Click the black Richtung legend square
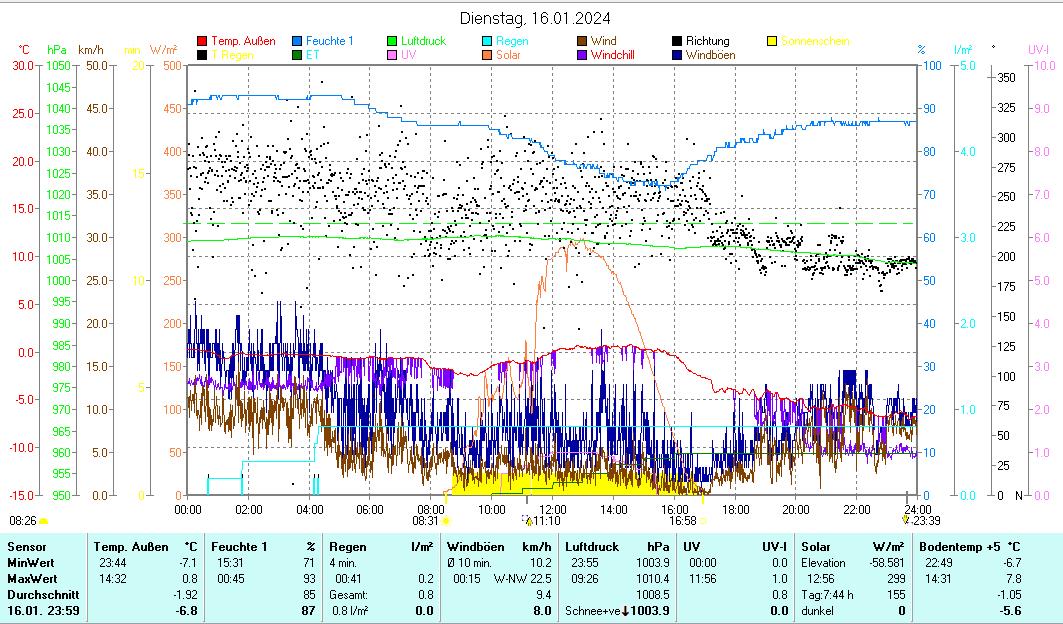 [678, 42]
